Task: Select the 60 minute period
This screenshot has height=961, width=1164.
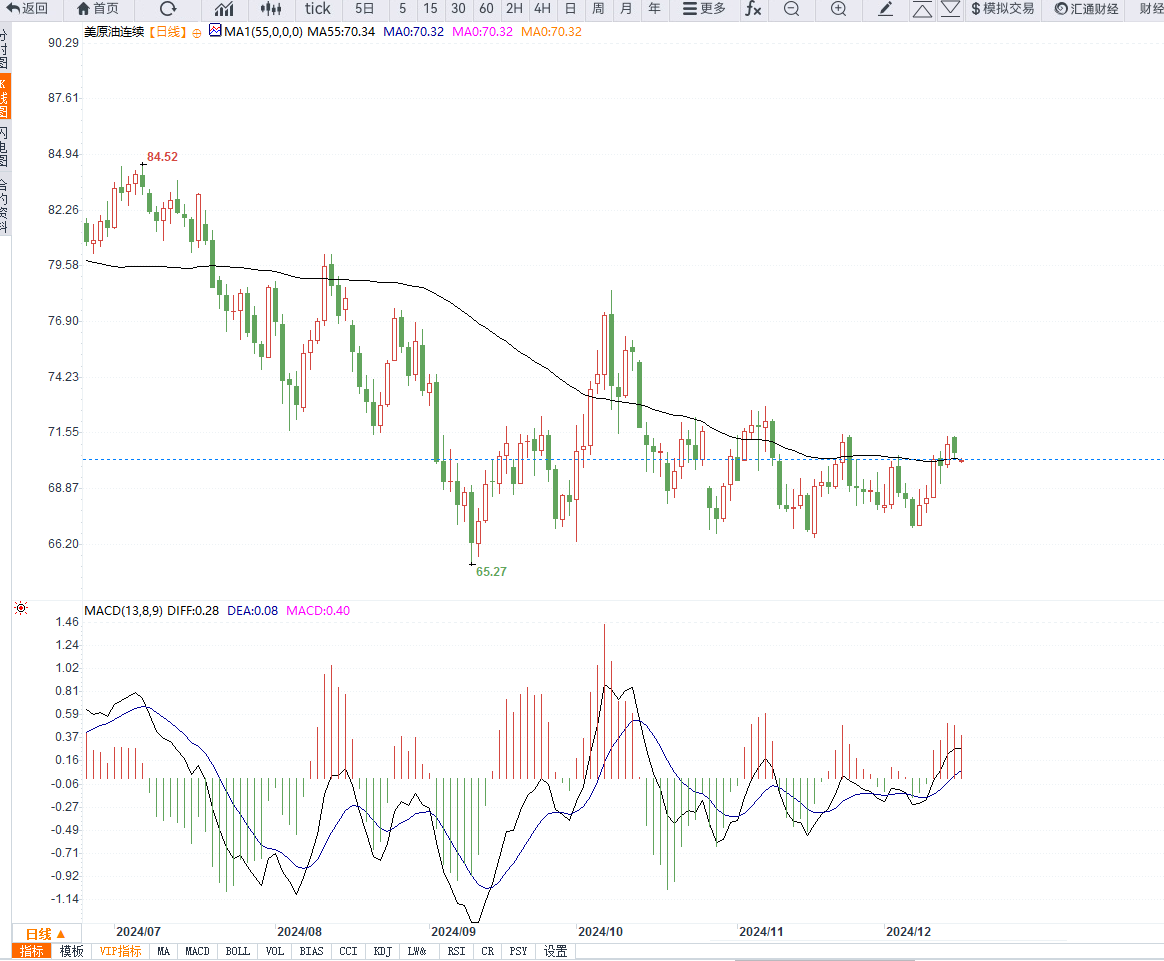Action: click(486, 9)
